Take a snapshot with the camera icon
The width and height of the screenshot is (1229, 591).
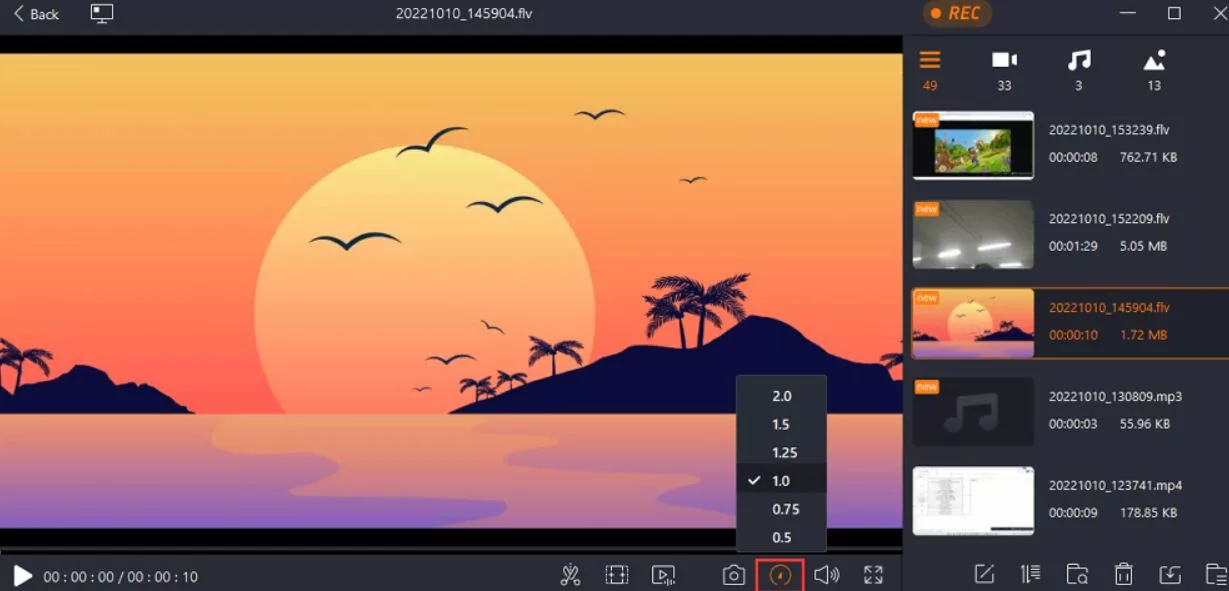click(x=734, y=575)
